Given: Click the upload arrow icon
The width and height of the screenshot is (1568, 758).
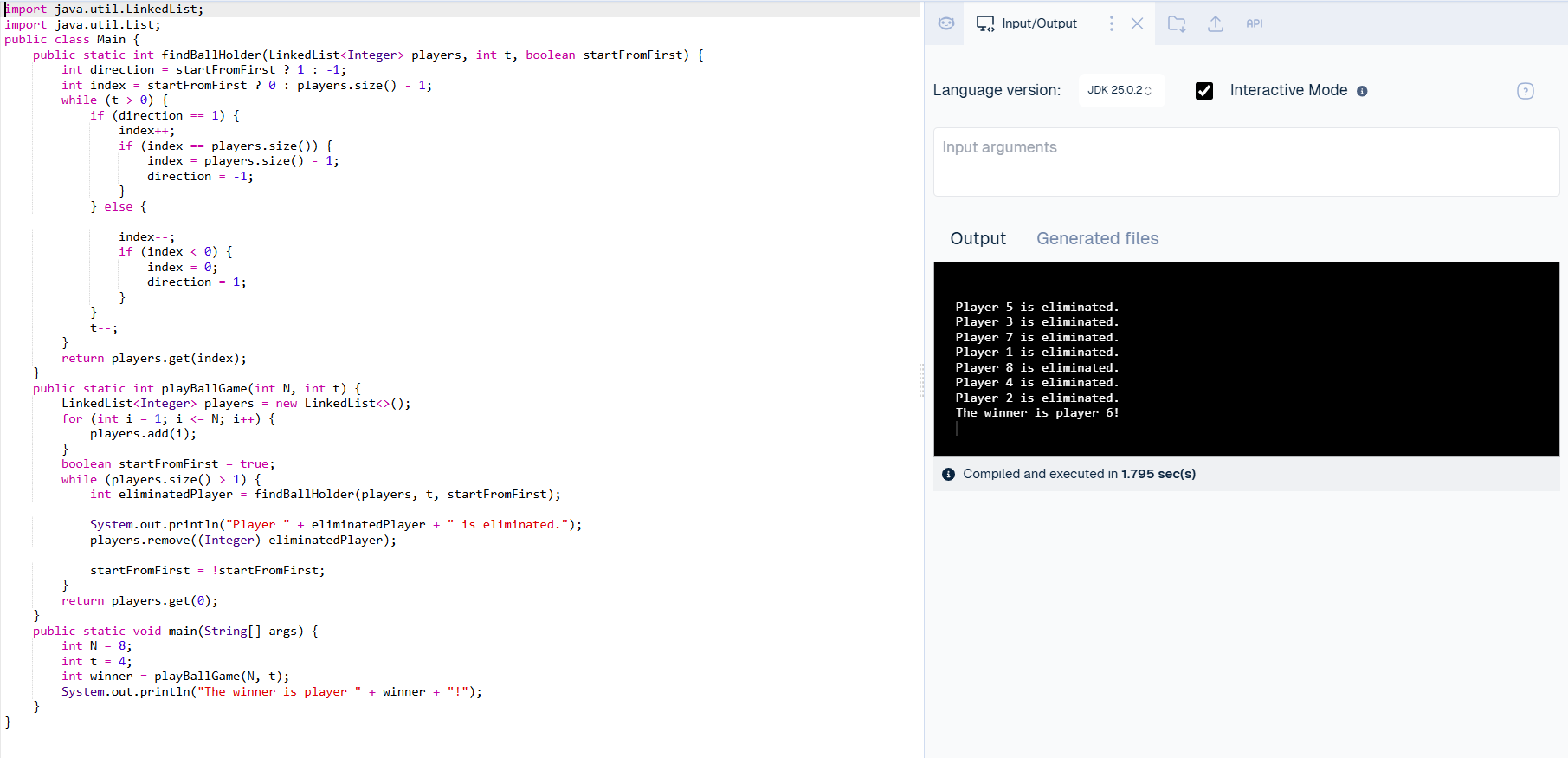Looking at the screenshot, I should pos(1216,23).
